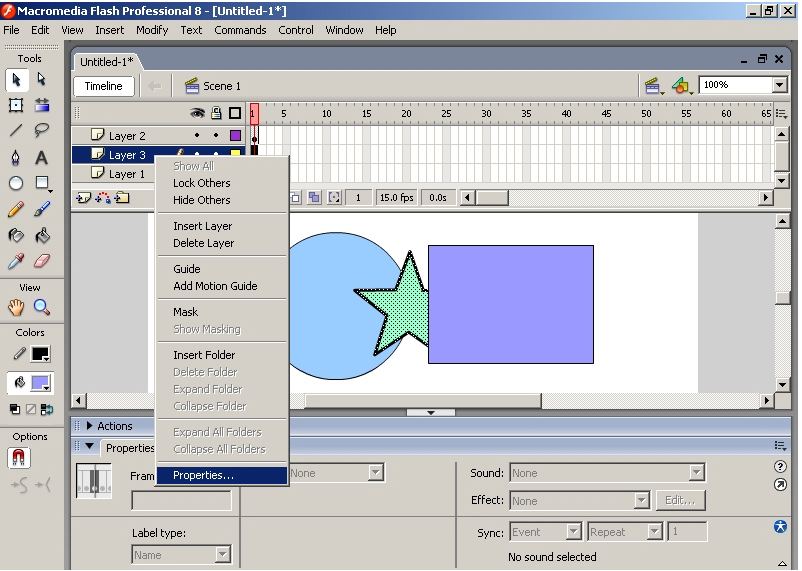Select the Lasso tool

pyautogui.click(x=41, y=130)
